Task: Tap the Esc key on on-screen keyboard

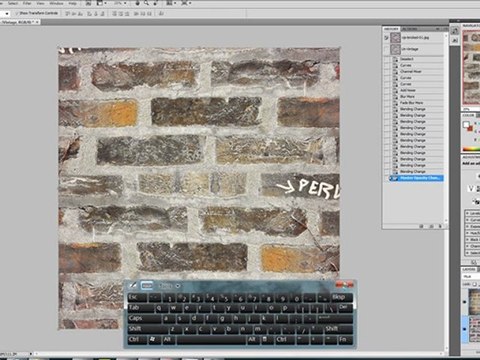Action: tap(137, 298)
